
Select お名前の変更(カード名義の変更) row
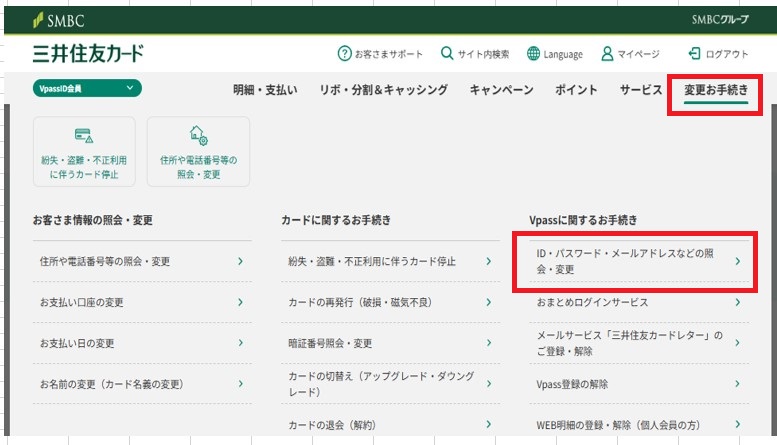click(x=142, y=384)
